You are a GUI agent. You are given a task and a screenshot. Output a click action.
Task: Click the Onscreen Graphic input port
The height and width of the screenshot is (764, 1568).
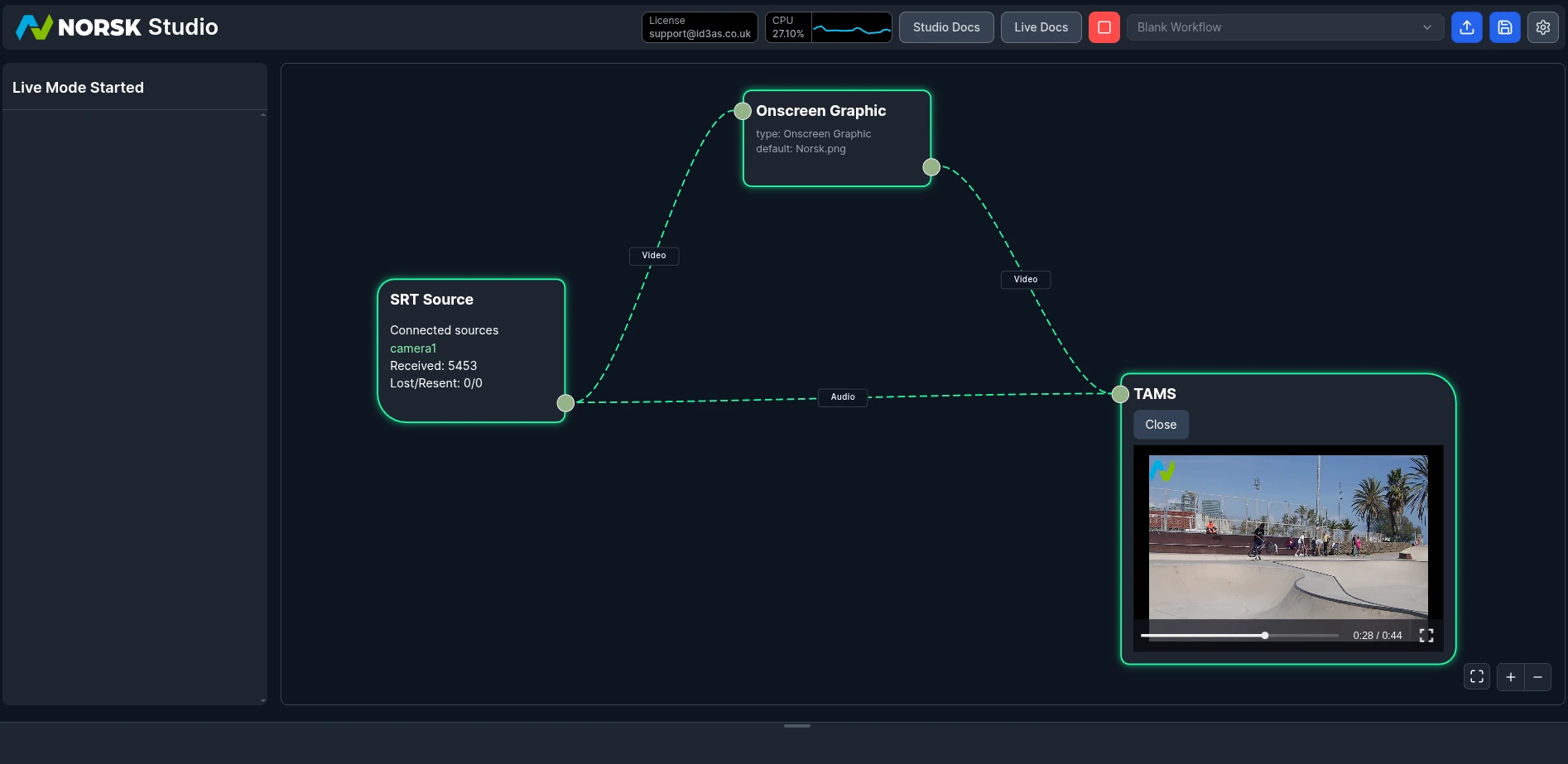coord(743,111)
